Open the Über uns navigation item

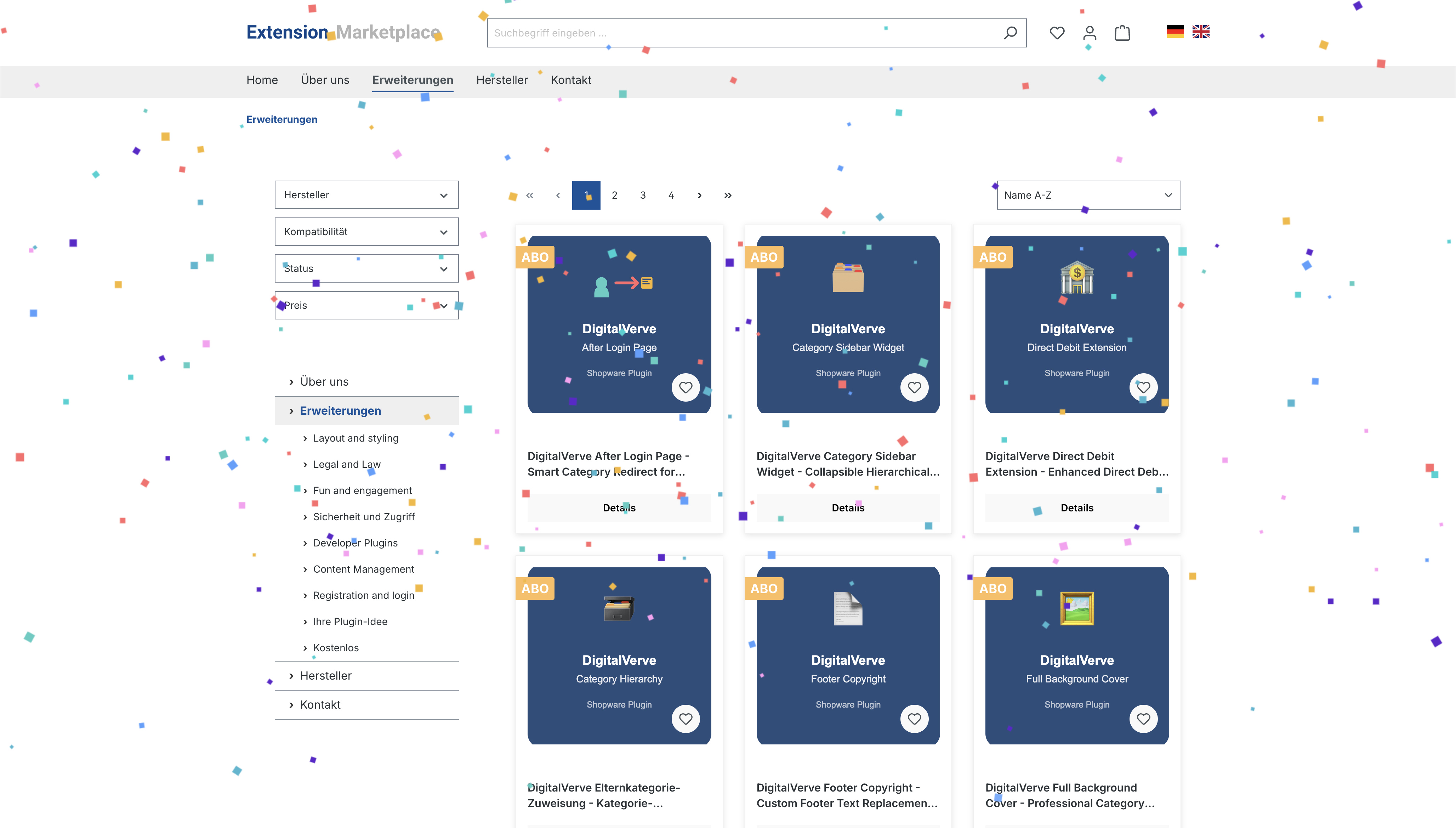[325, 80]
